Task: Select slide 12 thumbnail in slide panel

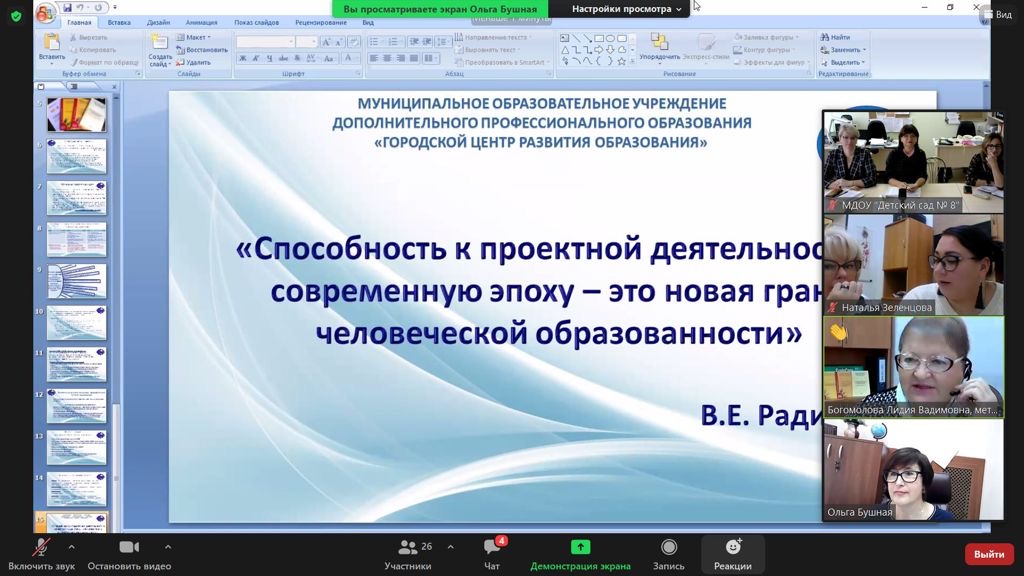Action: [76, 406]
